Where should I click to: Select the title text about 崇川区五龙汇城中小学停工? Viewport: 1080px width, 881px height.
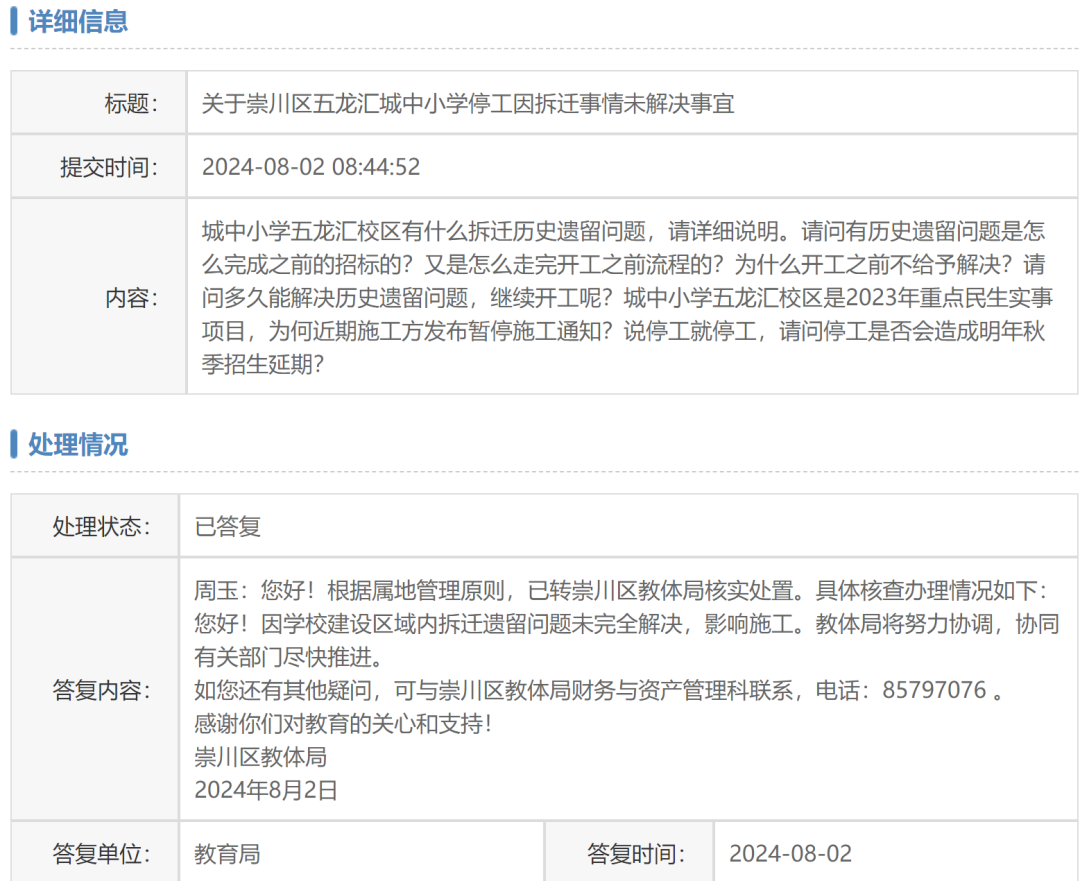coord(468,103)
